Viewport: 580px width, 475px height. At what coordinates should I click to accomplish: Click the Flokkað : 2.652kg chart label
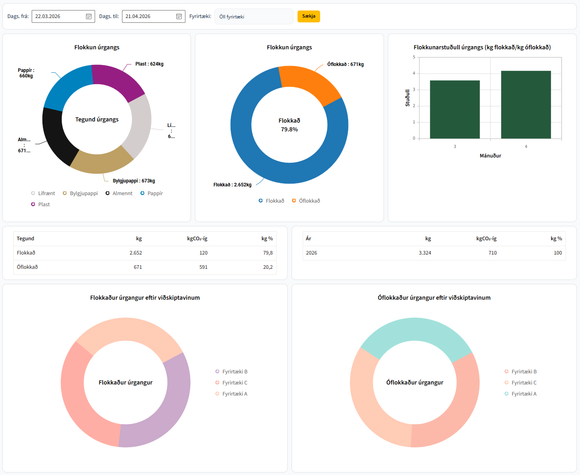(232, 185)
